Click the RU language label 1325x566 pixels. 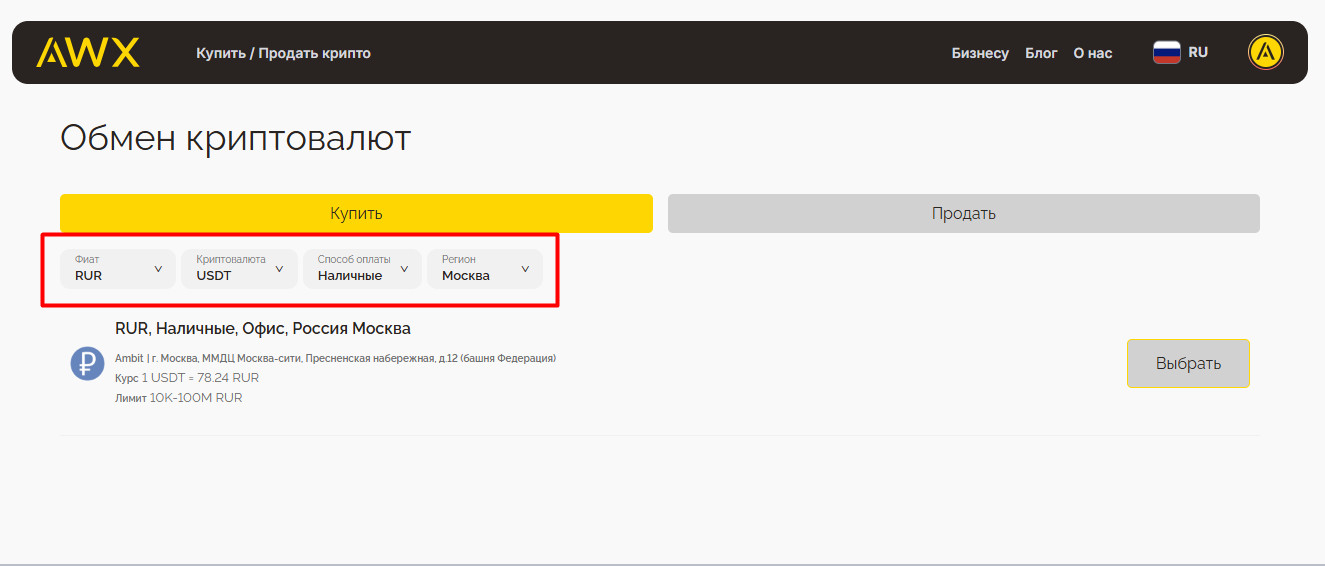[x=1198, y=52]
